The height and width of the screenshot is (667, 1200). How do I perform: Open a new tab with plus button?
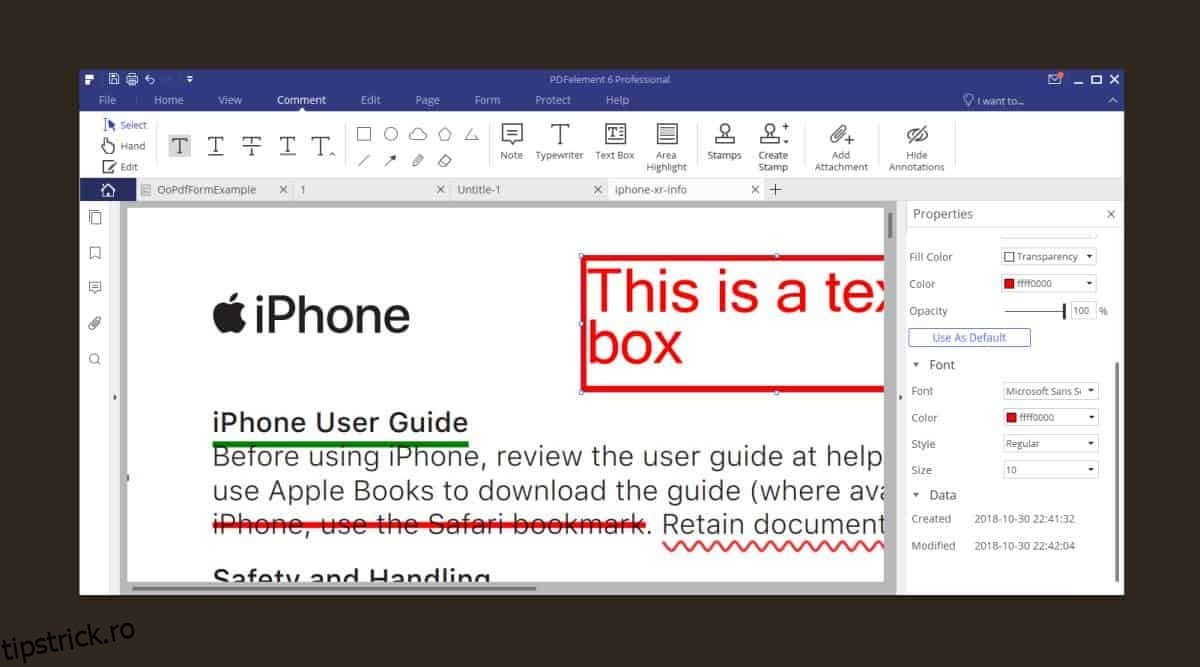[775, 190]
